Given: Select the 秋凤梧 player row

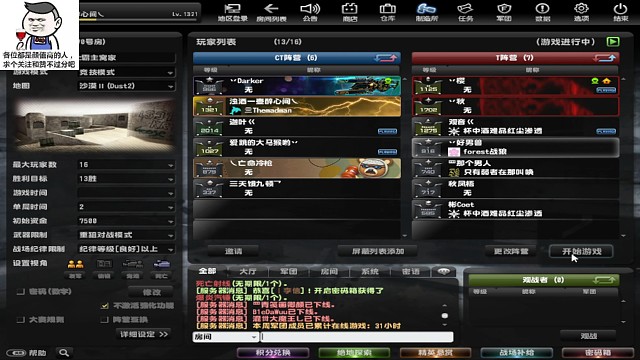Looking at the screenshot, I should pos(515,189).
